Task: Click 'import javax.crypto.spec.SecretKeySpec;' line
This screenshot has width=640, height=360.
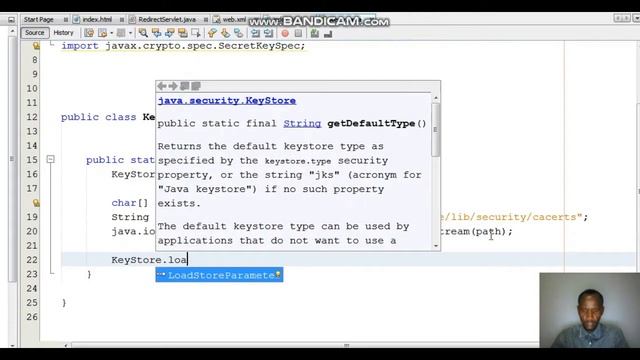Action: 183,46
